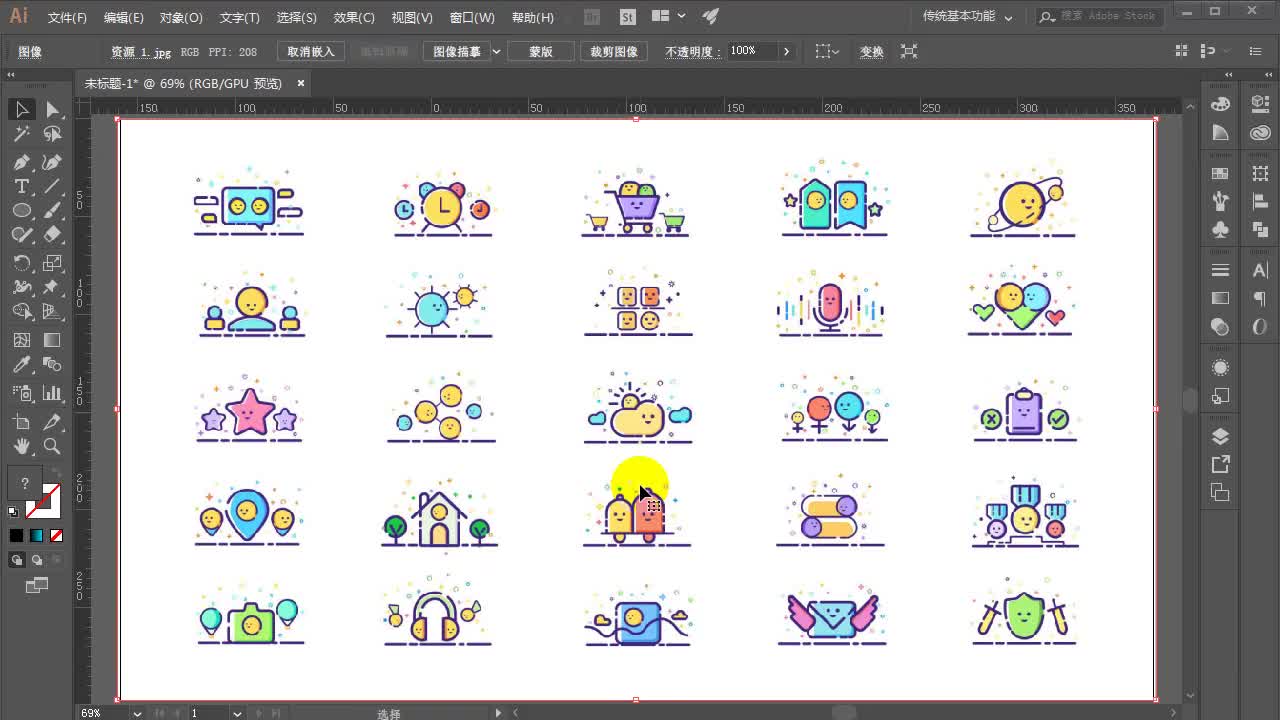Activate the Zoom magnifier tool
This screenshot has height=720, width=1280.
52,447
